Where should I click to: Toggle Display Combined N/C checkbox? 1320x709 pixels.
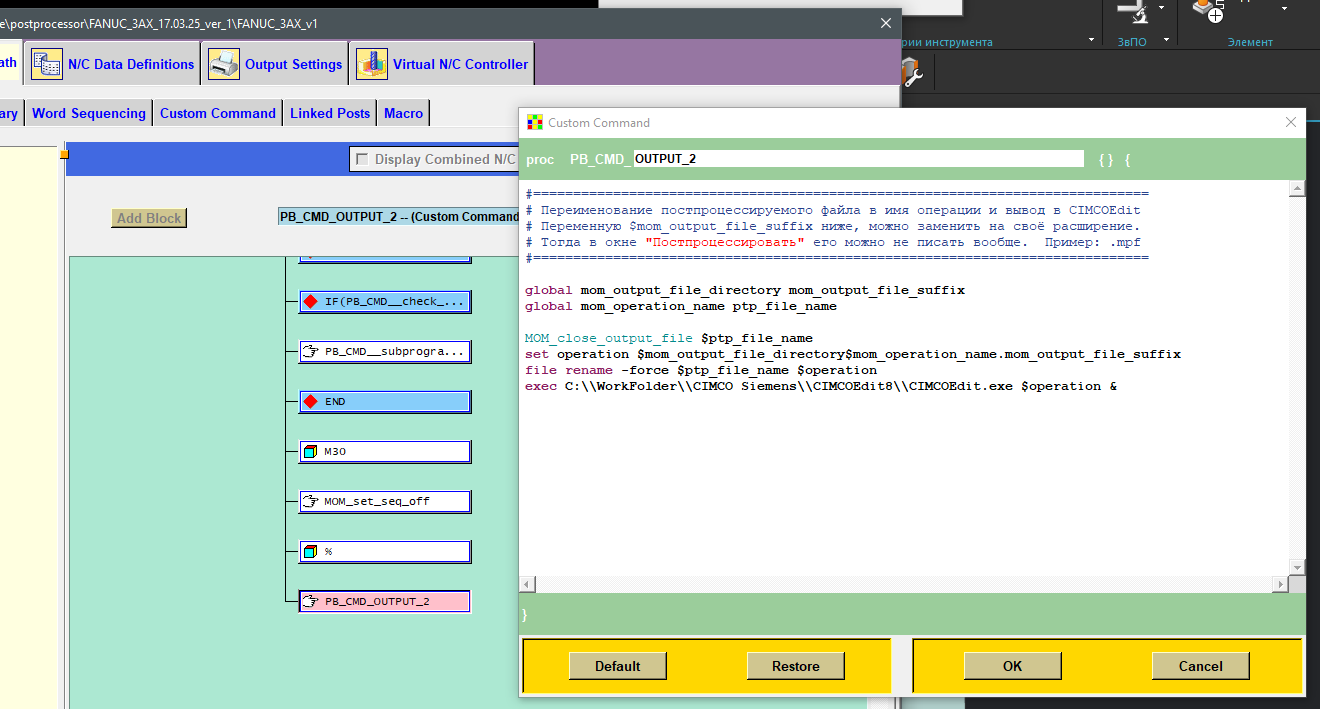tap(362, 159)
